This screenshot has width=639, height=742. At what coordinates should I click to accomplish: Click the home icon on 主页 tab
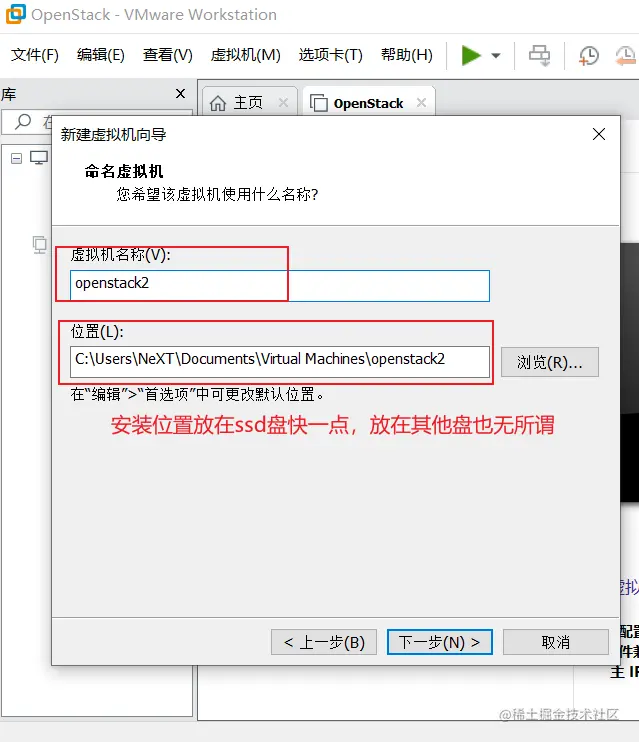coord(218,103)
